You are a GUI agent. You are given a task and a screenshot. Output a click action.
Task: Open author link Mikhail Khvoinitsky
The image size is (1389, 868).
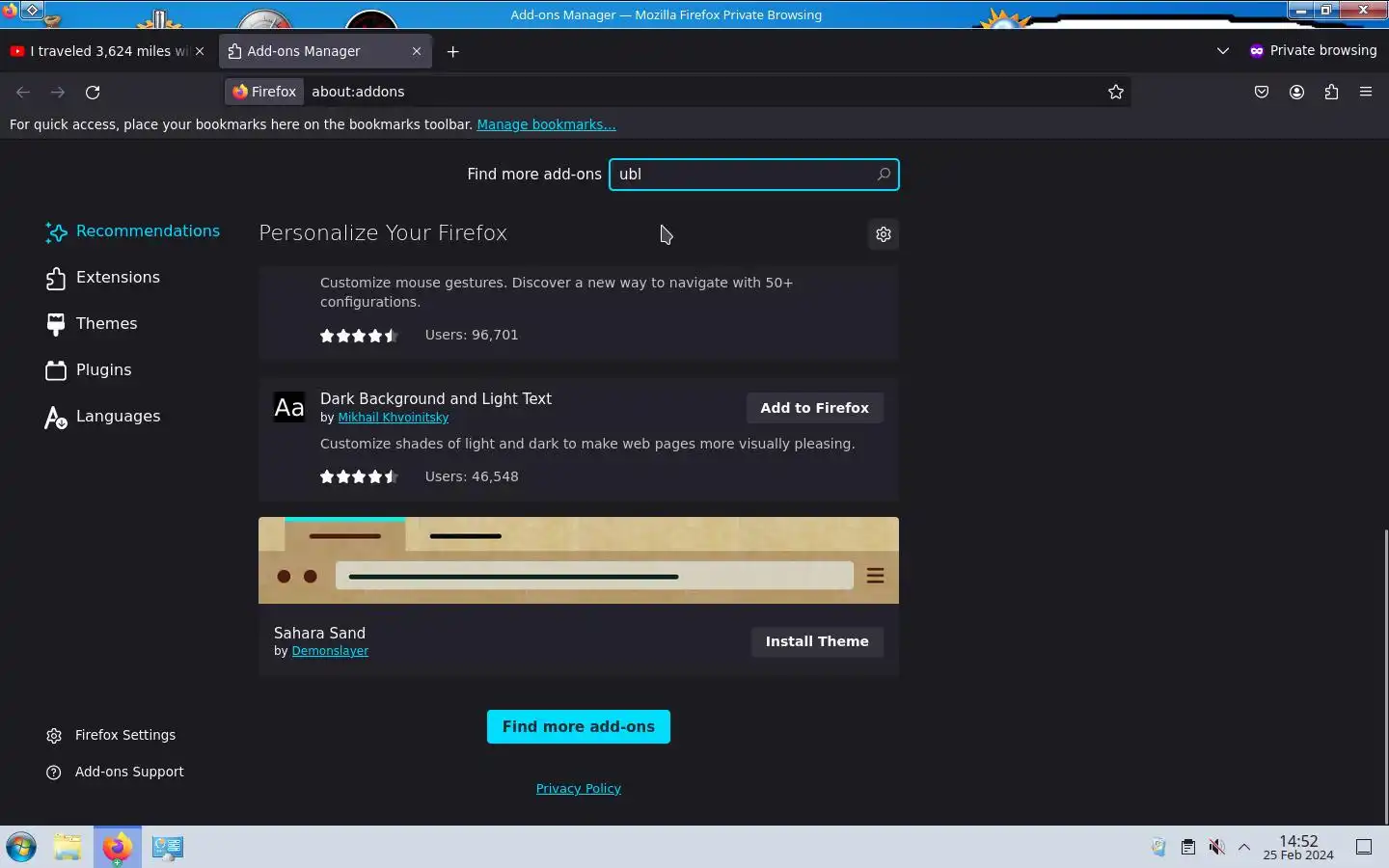(x=394, y=418)
